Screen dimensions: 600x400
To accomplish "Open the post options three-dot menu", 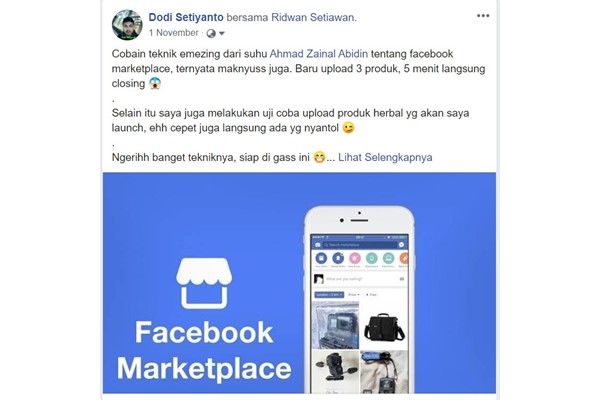I will (x=483, y=16).
